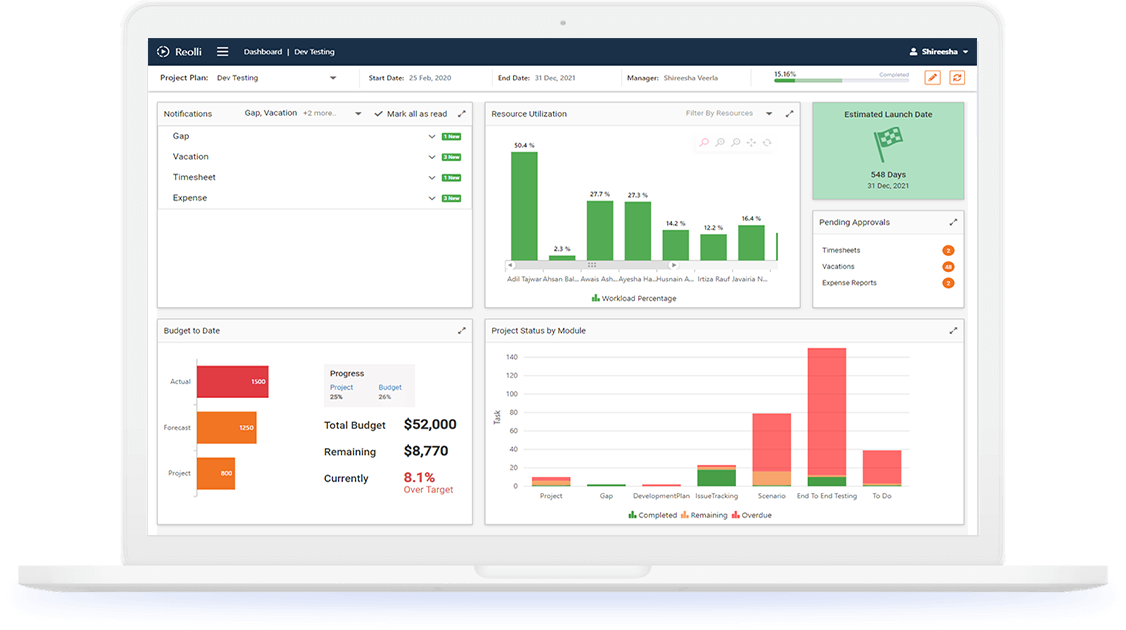Viewport: 1126px width, 630px height.
Task: Expand the Vacation notification row
Action: point(432,157)
